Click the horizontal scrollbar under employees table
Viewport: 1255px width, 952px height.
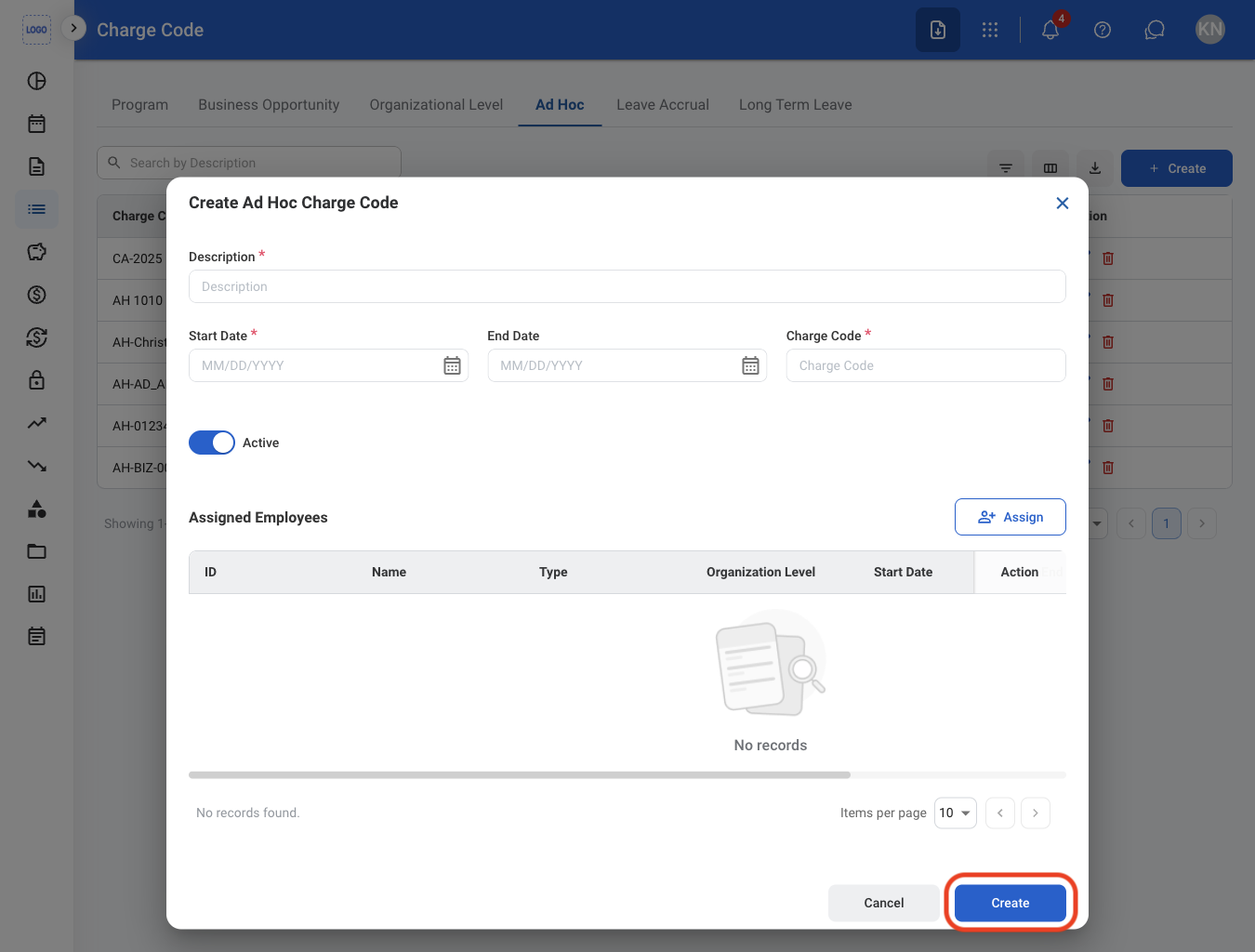pos(520,774)
